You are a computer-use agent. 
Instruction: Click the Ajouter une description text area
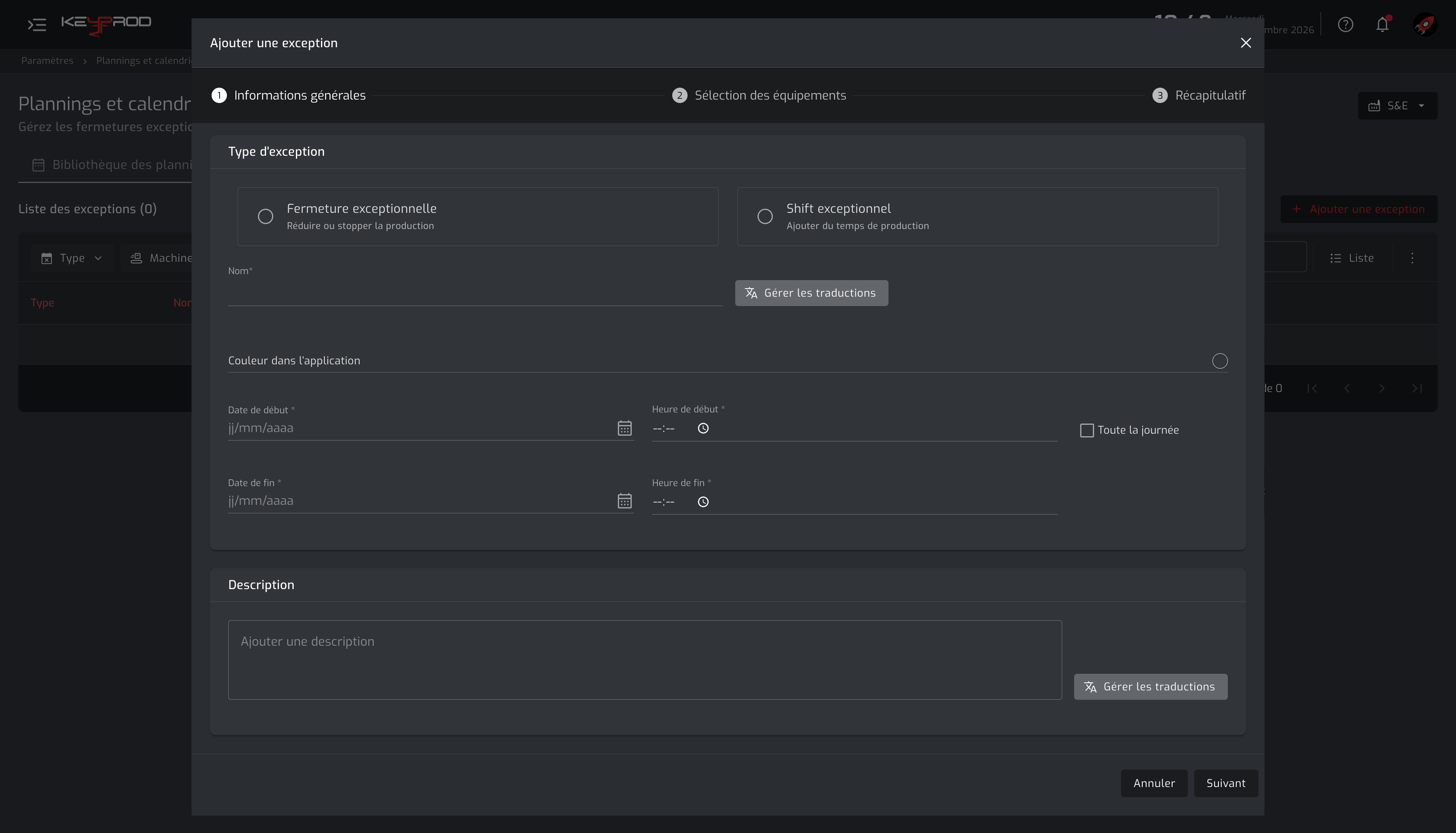click(x=645, y=660)
